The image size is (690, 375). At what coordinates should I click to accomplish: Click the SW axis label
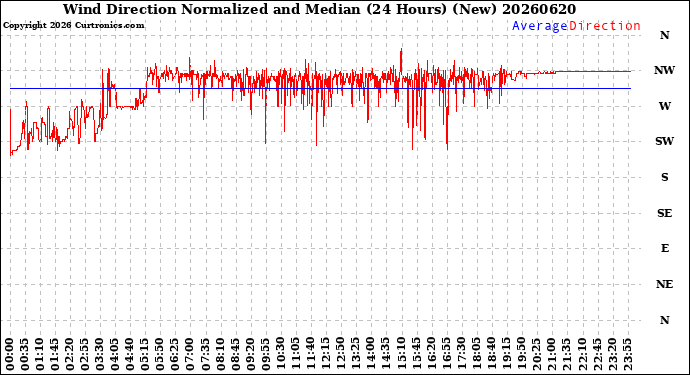click(664, 141)
